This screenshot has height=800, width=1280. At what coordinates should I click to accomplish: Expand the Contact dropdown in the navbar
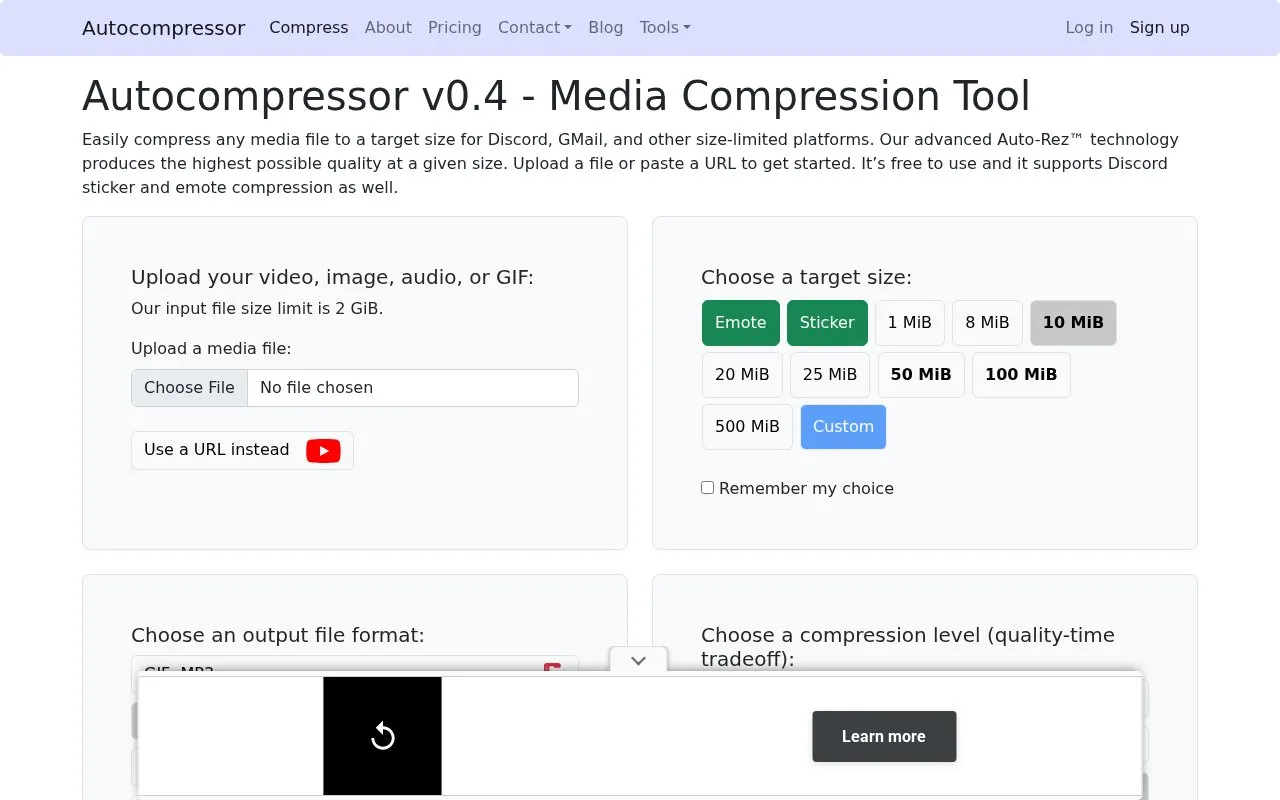pos(535,28)
